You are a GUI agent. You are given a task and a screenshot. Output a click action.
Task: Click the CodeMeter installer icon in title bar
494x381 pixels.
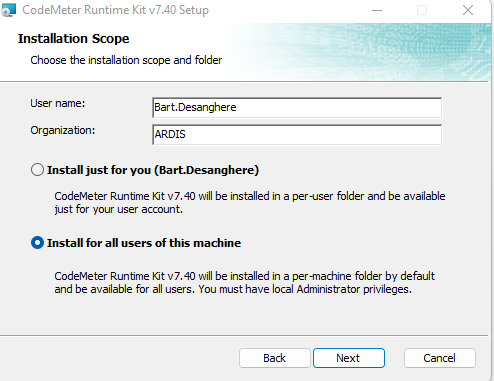click(8, 10)
